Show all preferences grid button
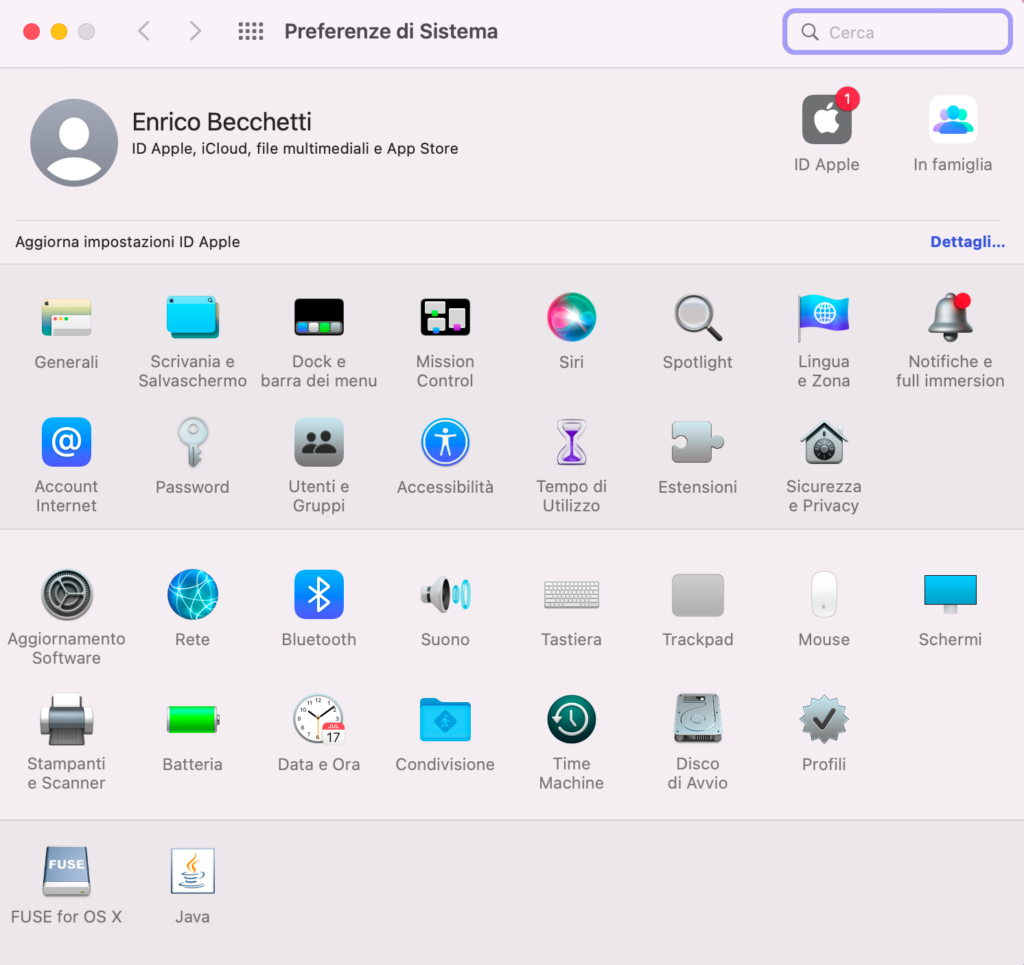This screenshot has height=965, width=1024. pyautogui.click(x=251, y=31)
